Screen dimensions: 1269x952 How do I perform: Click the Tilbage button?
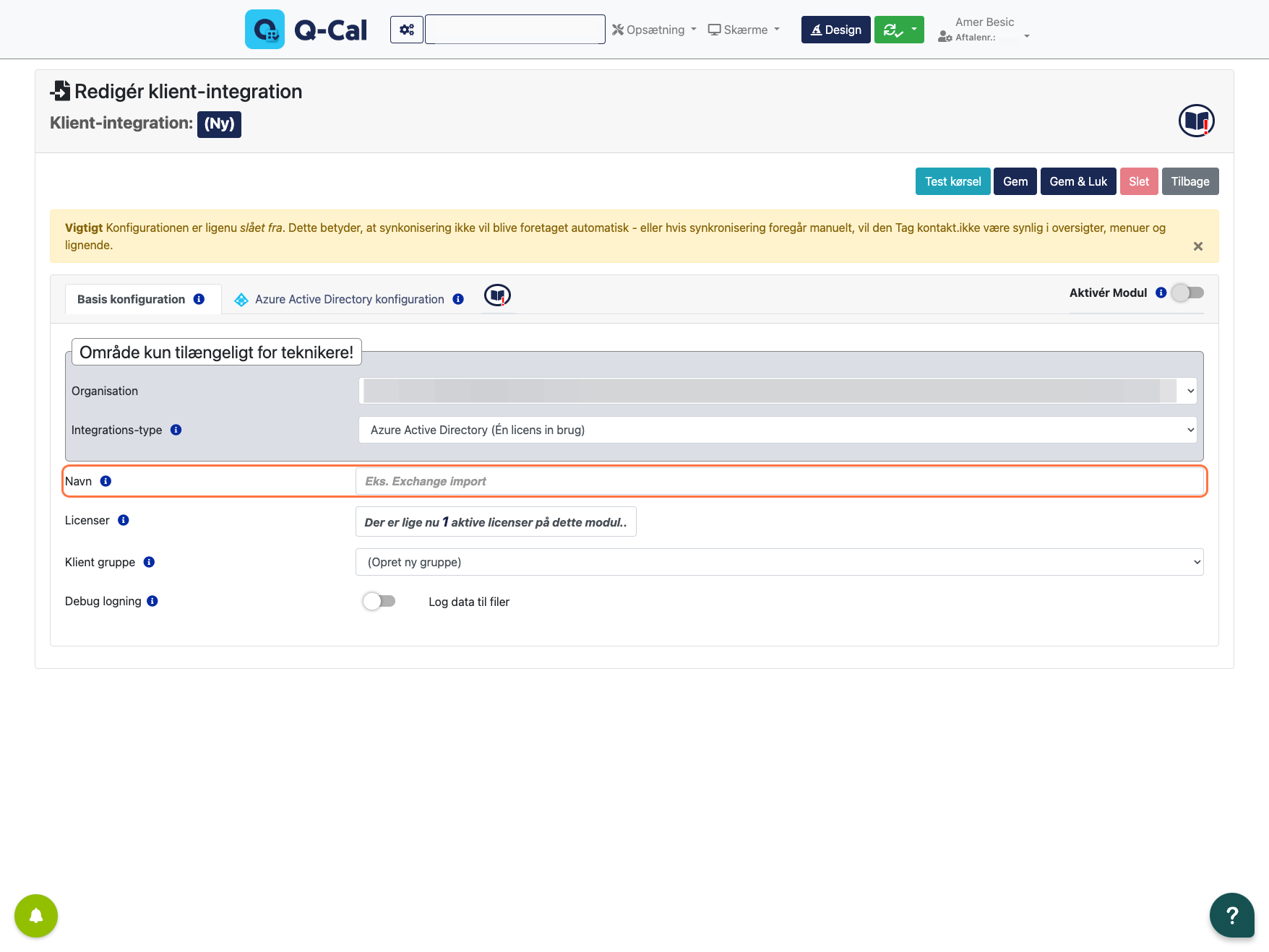point(1190,181)
